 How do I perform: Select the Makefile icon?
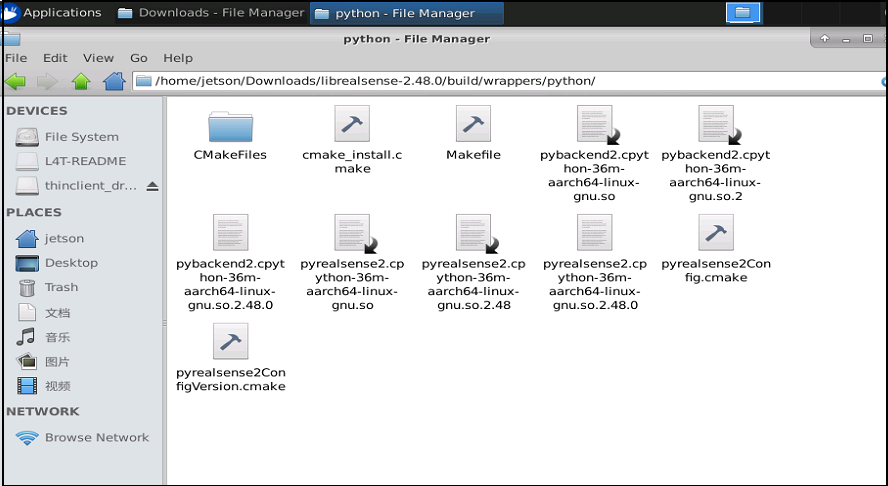[x=473, y=123]
